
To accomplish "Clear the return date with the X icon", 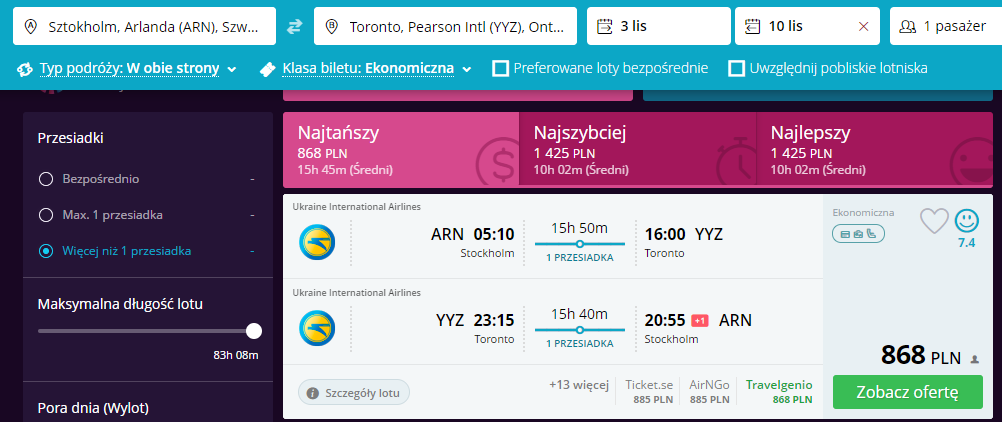I will coord(863,26).
